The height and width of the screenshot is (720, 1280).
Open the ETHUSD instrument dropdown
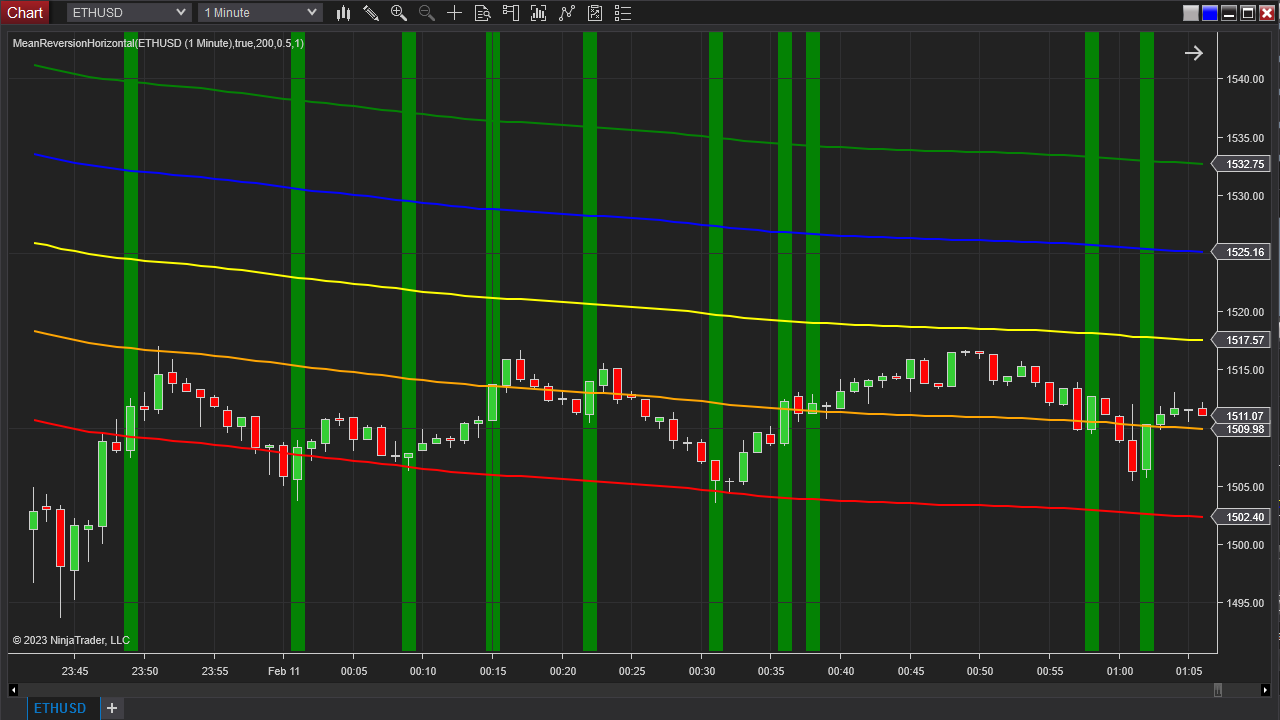[x=128, y=13]
